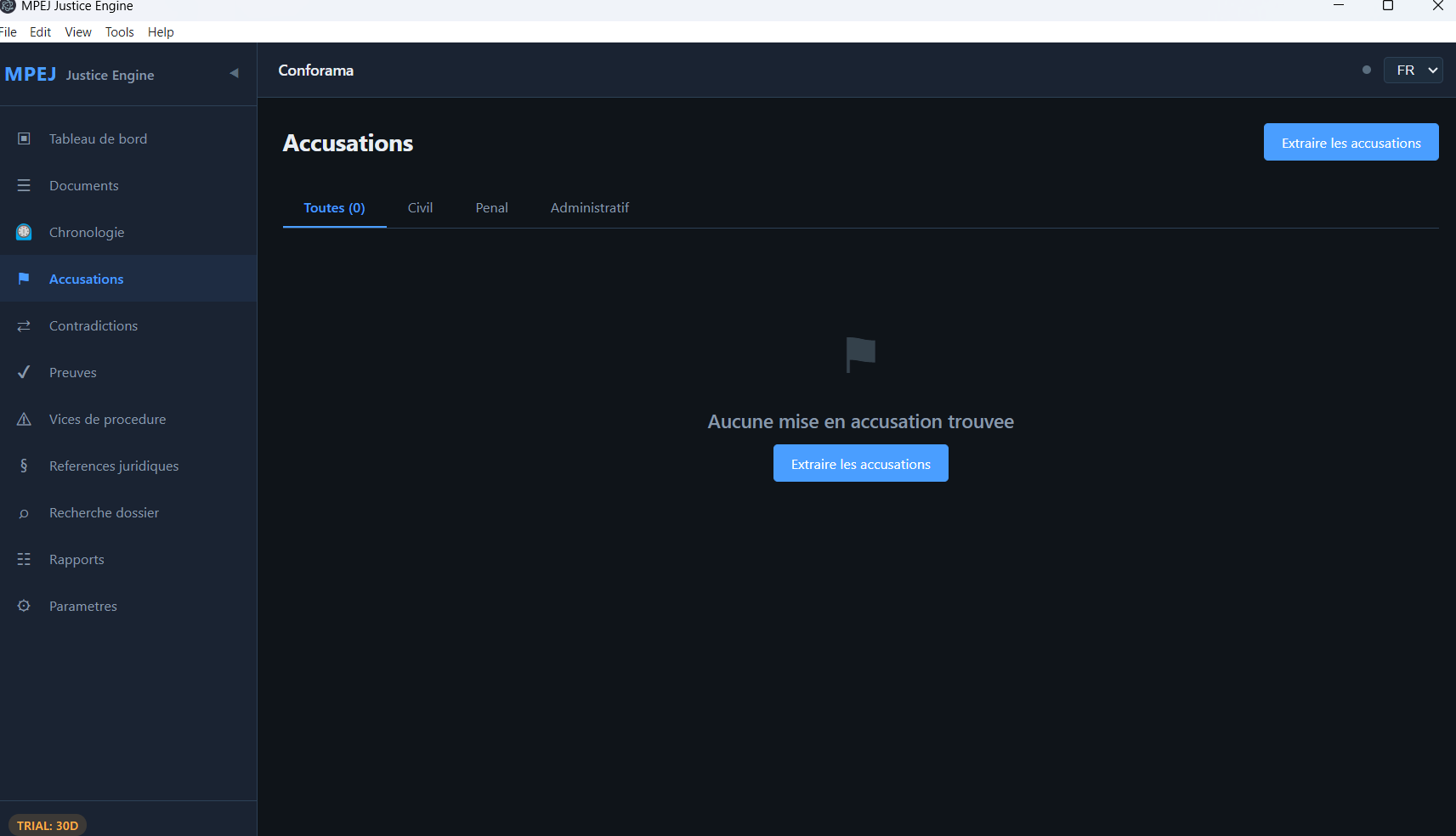This screenshot has width=1456, height=836.
Task: Click the Vices de procedure warning icon
Action: (x=24, y=419)
